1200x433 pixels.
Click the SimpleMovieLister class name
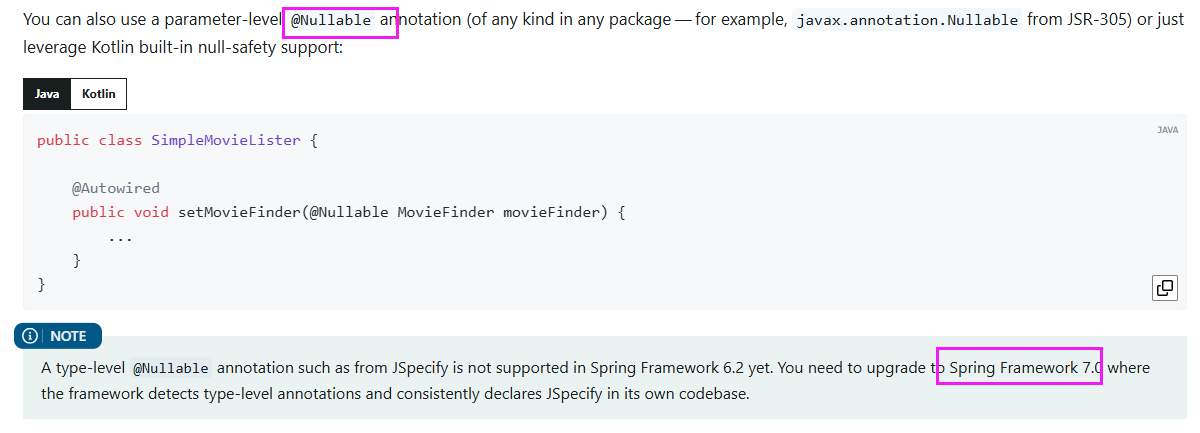[226, 140]
